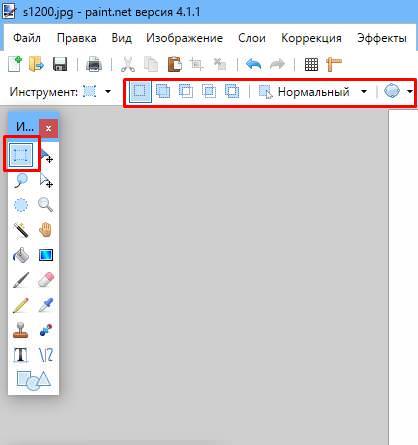The image size is (418, 445).
Task: Enable Add (union) selection mode
Action: [x=163, y=91]
